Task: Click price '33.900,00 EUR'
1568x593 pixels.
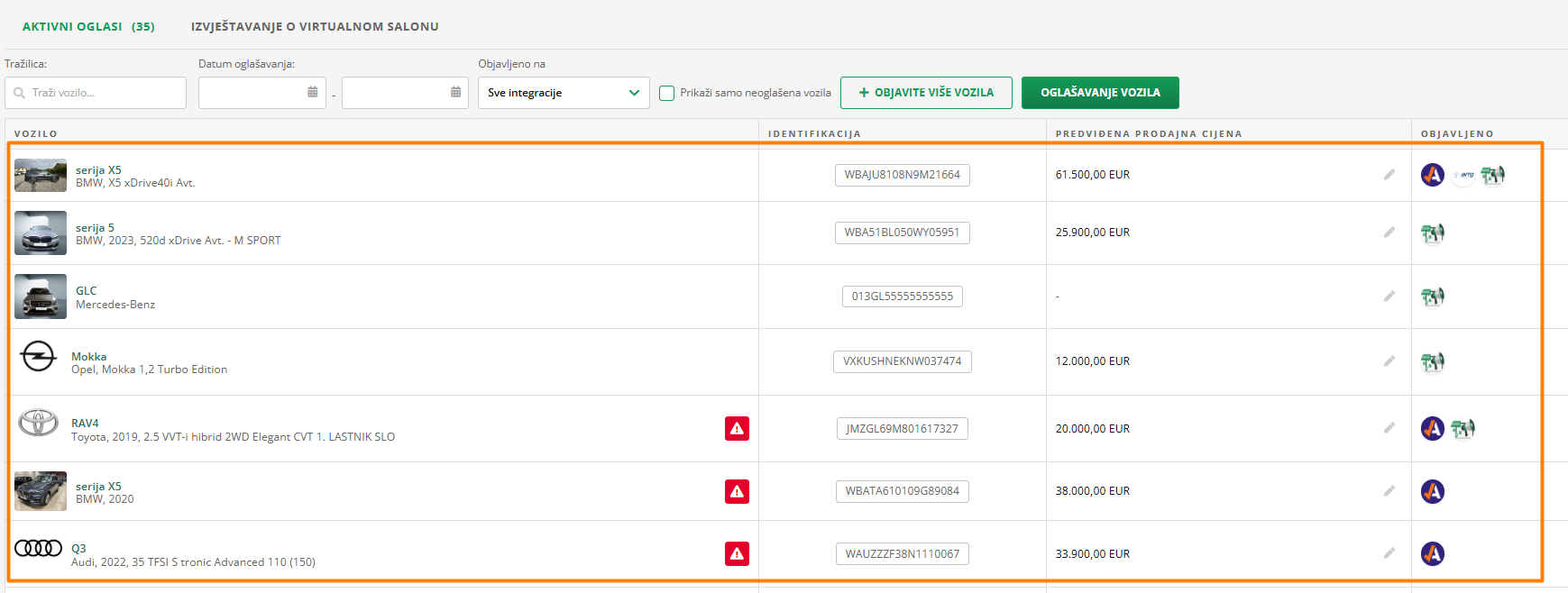Action: [x=1093, y=554]
